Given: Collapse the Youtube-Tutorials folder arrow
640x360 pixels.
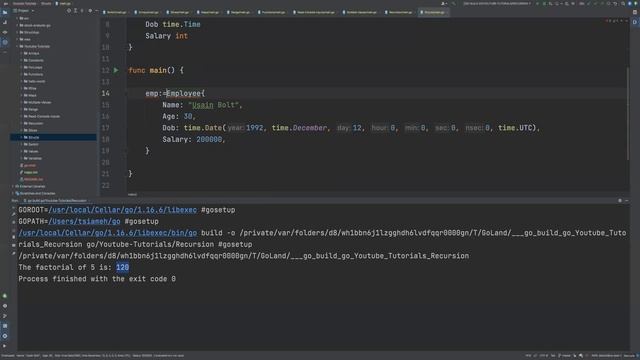Looking at the screenshot, I should pos(17,47).
